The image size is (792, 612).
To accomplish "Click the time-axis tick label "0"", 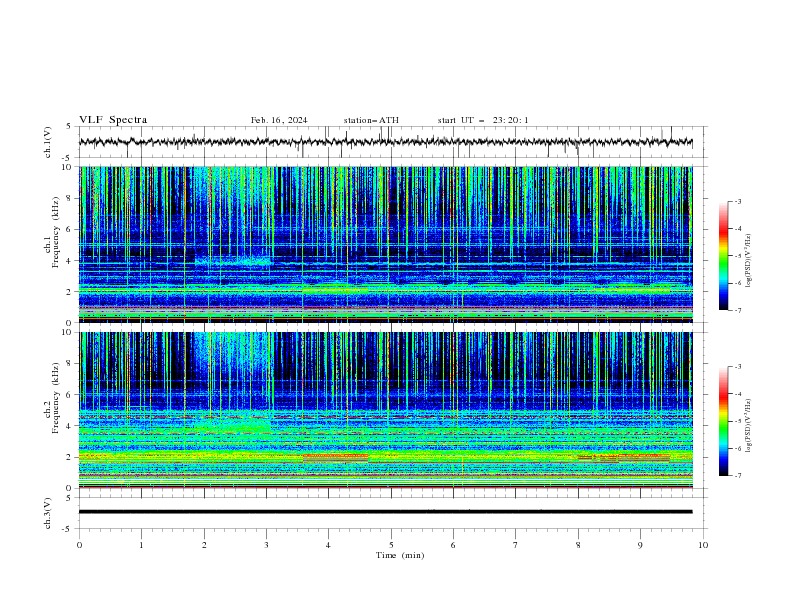I will pos(79,545).
